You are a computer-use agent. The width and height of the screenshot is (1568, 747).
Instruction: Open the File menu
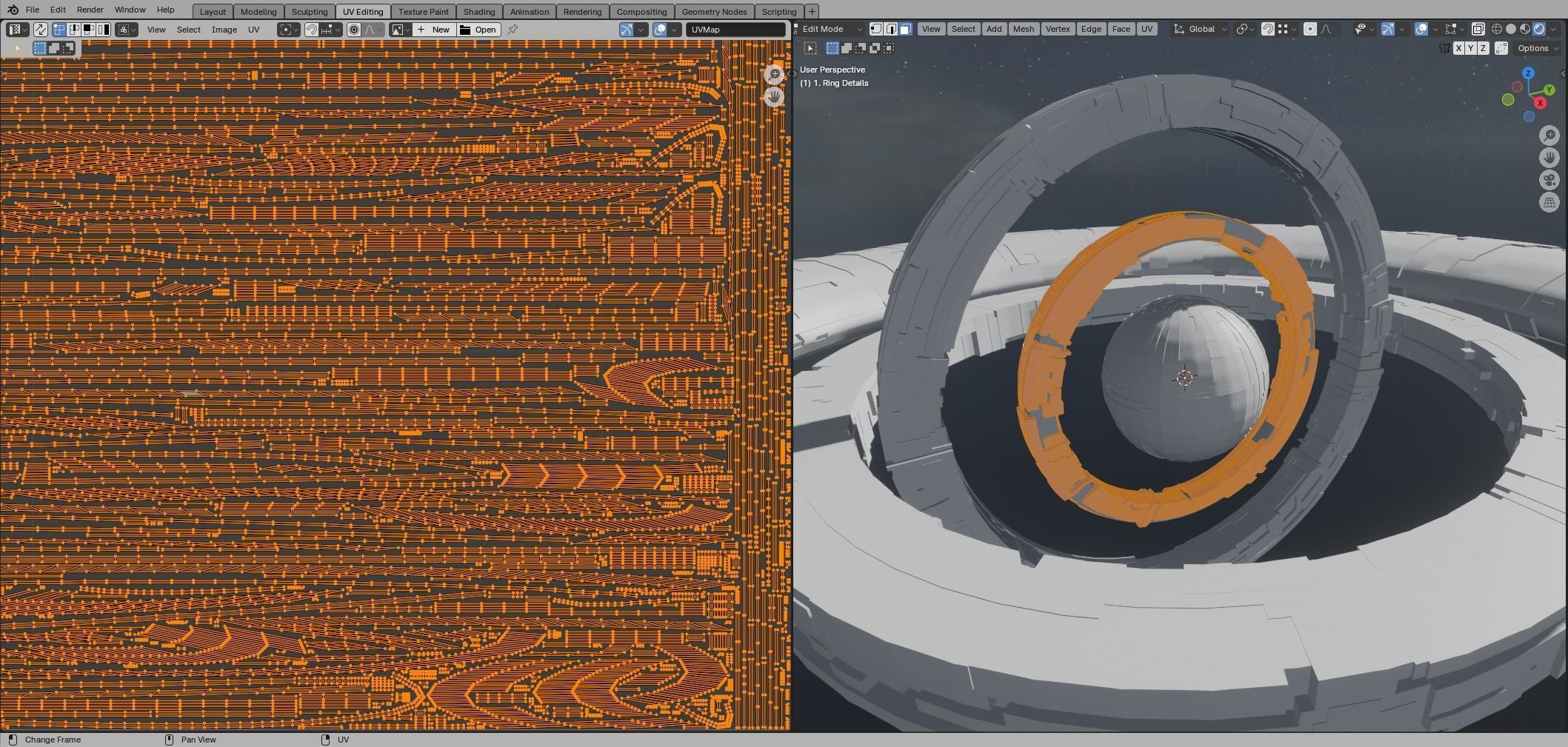click(x=33, y=10)
